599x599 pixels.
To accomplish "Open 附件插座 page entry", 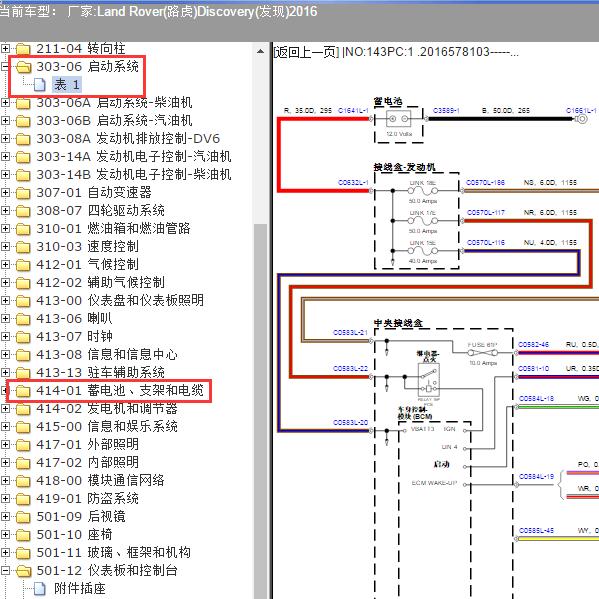I will click(x=79, y=589).
